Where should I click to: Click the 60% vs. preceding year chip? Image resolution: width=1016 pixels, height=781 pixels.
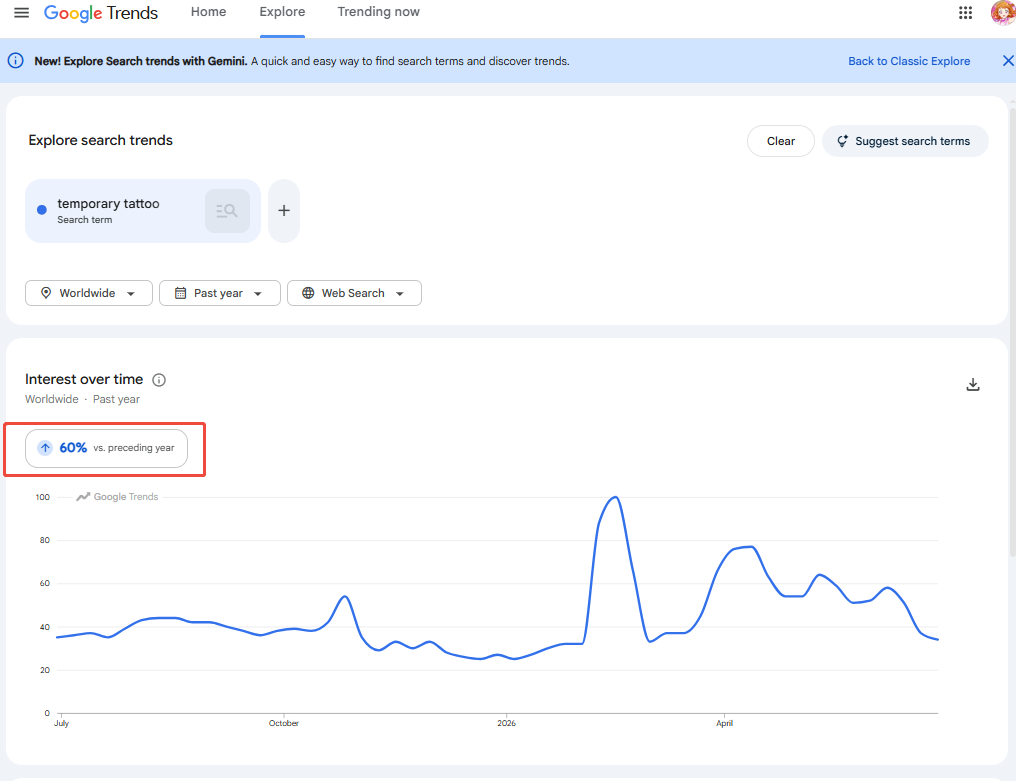pyautogui.click(x=106, y=448)
